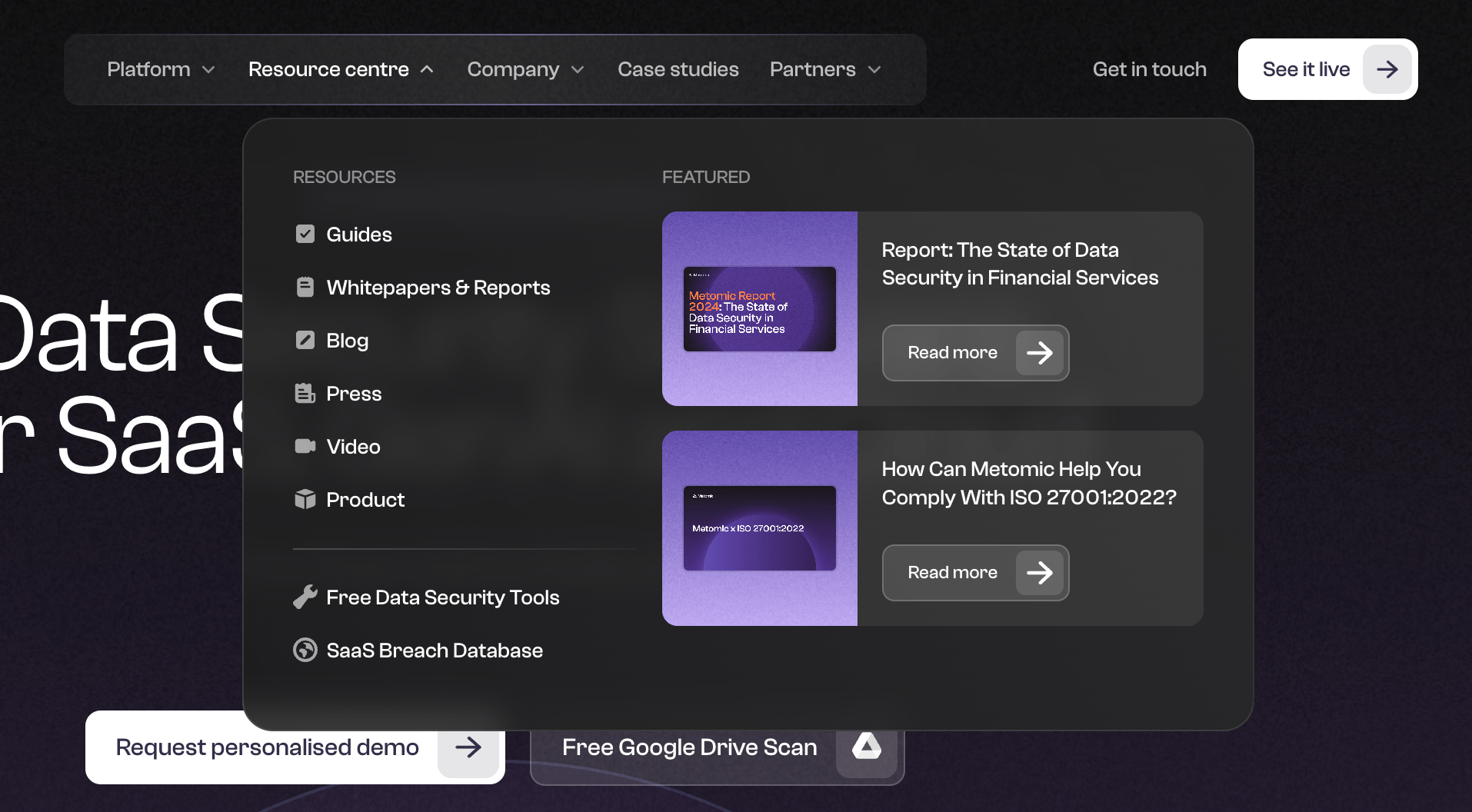Read more about the Financial Services report
Screen dimensions: 1472x812
(975, 353)
